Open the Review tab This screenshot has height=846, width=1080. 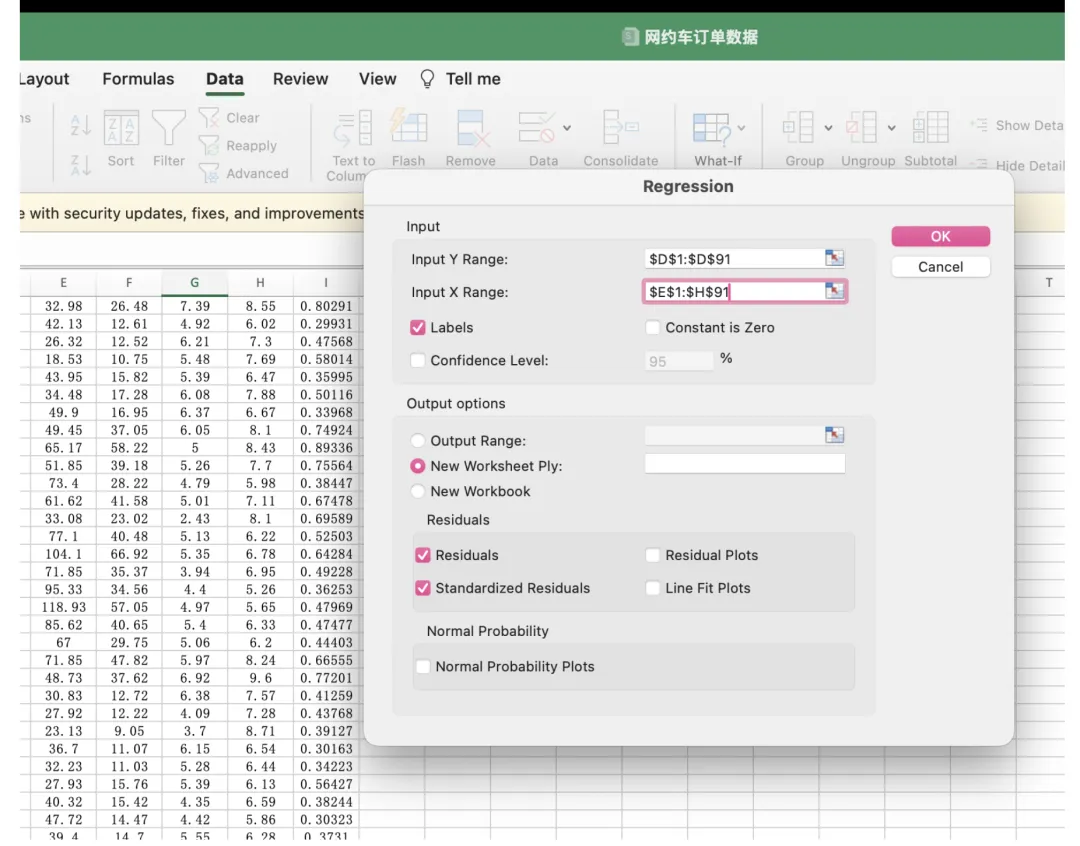click(x=300, y=79)
